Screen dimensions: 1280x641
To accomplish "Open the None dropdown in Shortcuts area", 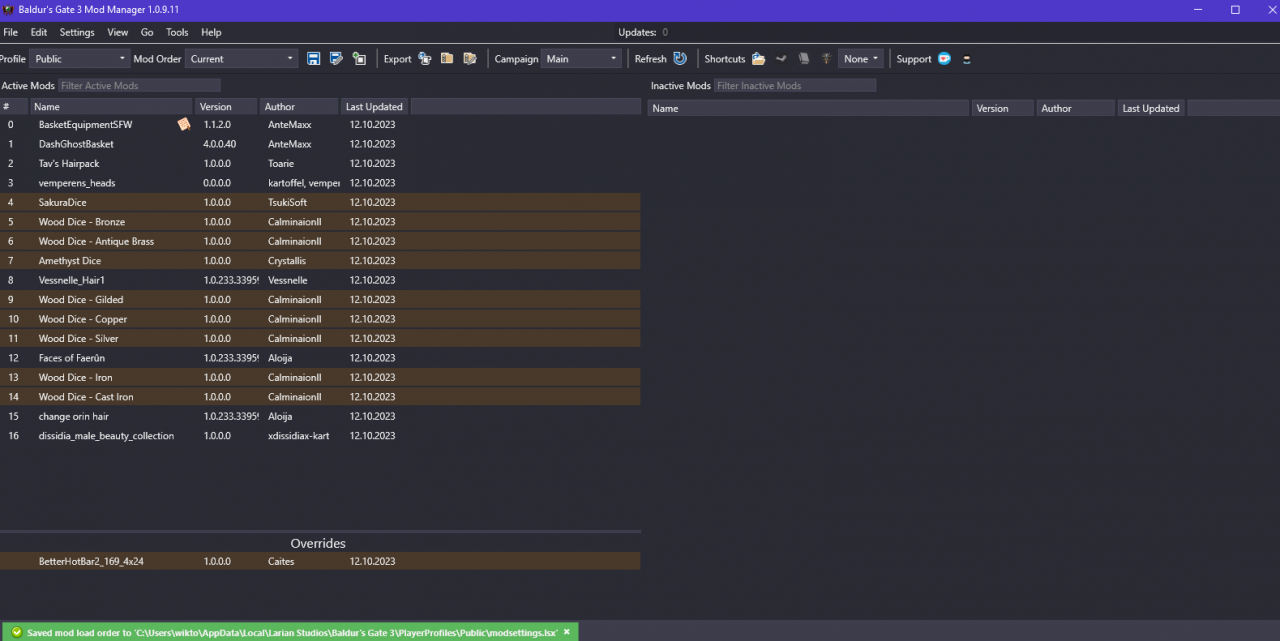I will pos(861,59).
